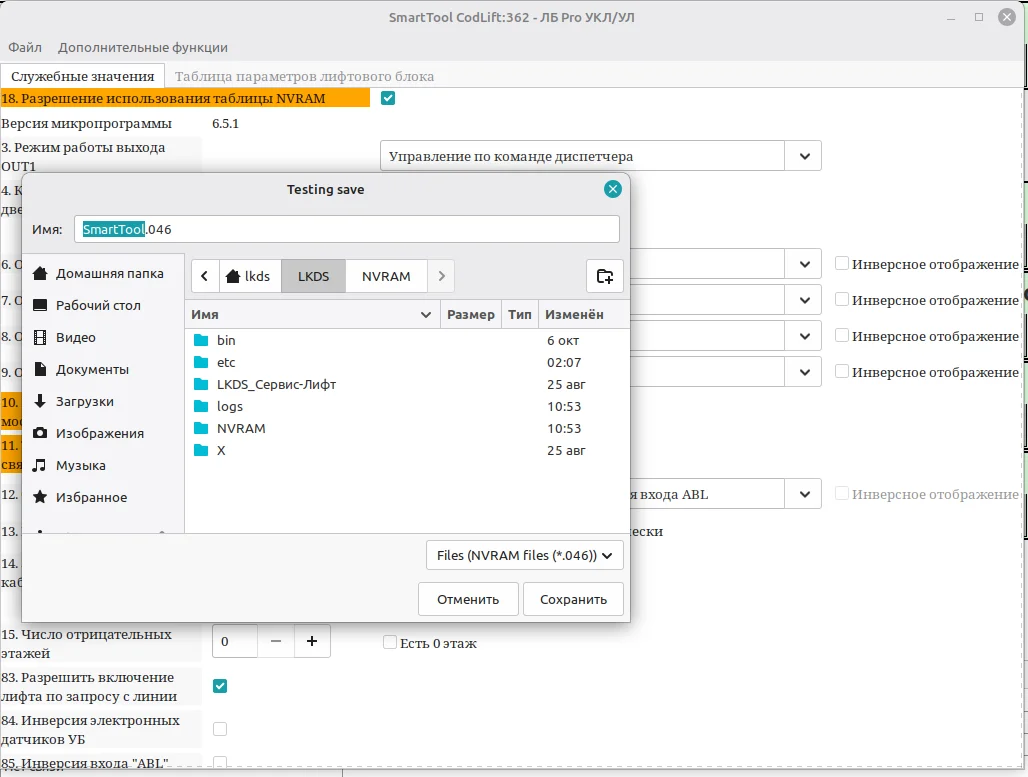1028x777 pixels.
Task: Expand the ABL input dropdown
Action: [804, 494]
